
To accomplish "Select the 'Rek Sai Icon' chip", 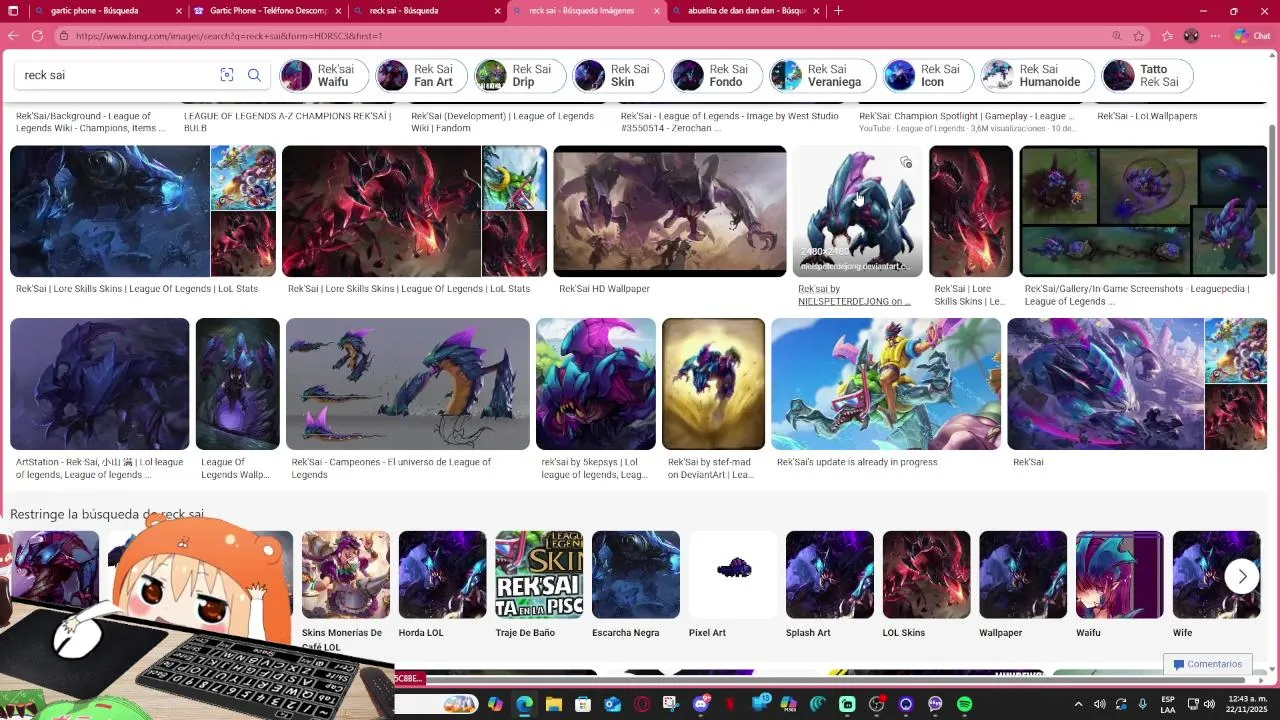I will pos(929,75).
